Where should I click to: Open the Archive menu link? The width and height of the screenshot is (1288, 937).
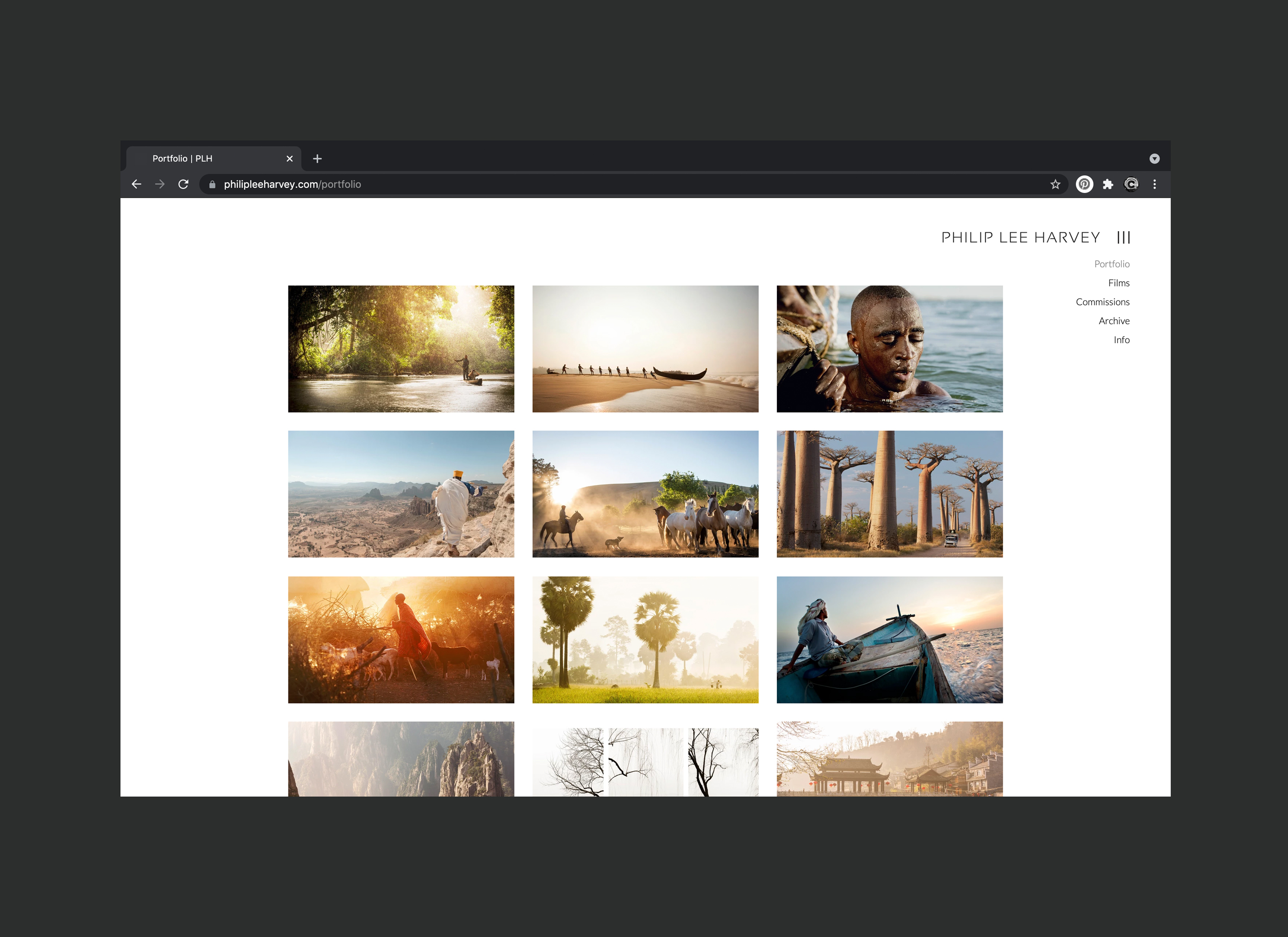coord(1114,321)
